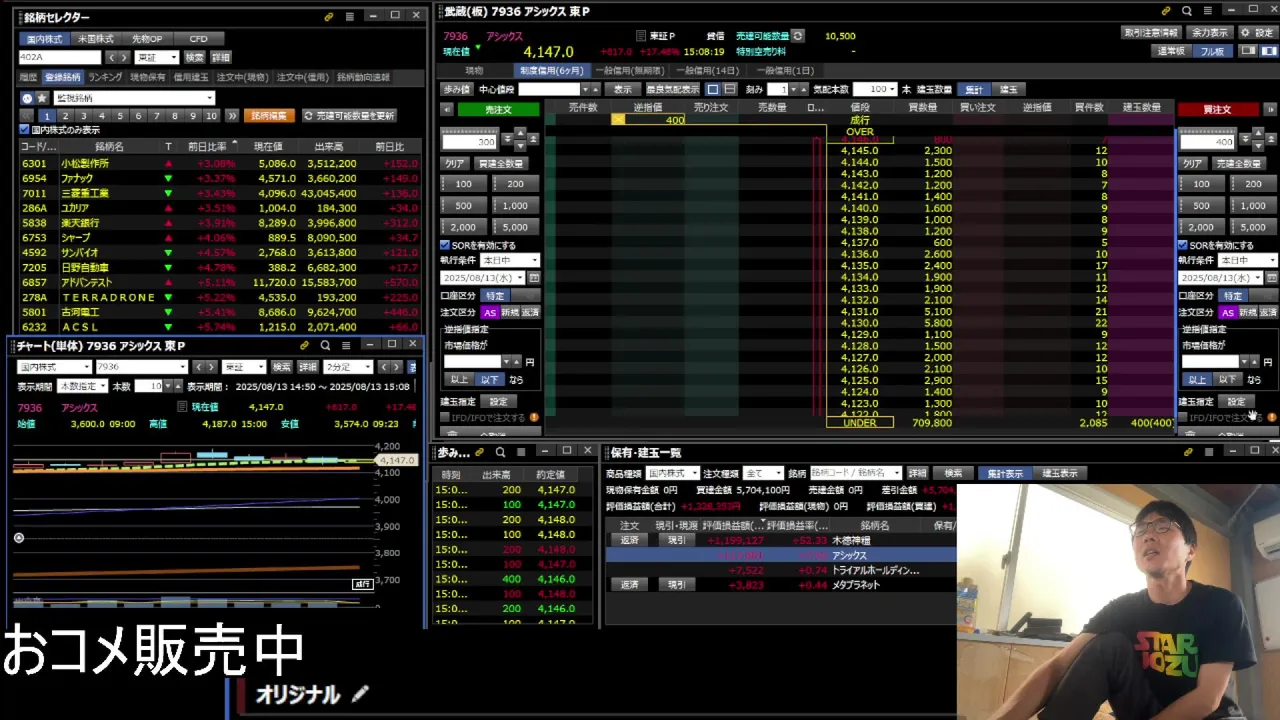Image resolution: width=1280 pixels, height=720 pixels.
Task: Open calendar icon beside buy-side date 2025/08/13
Action: [x=1272, y=278]
